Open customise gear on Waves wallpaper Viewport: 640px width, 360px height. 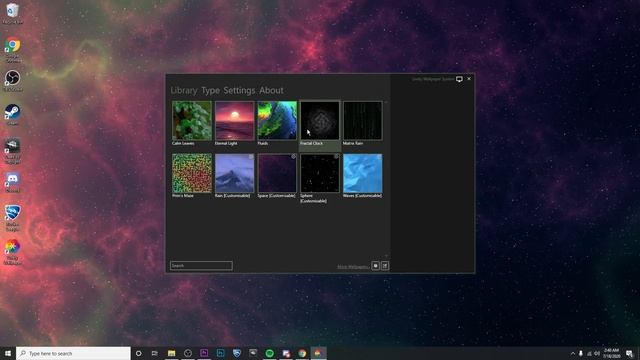(379, 156)
